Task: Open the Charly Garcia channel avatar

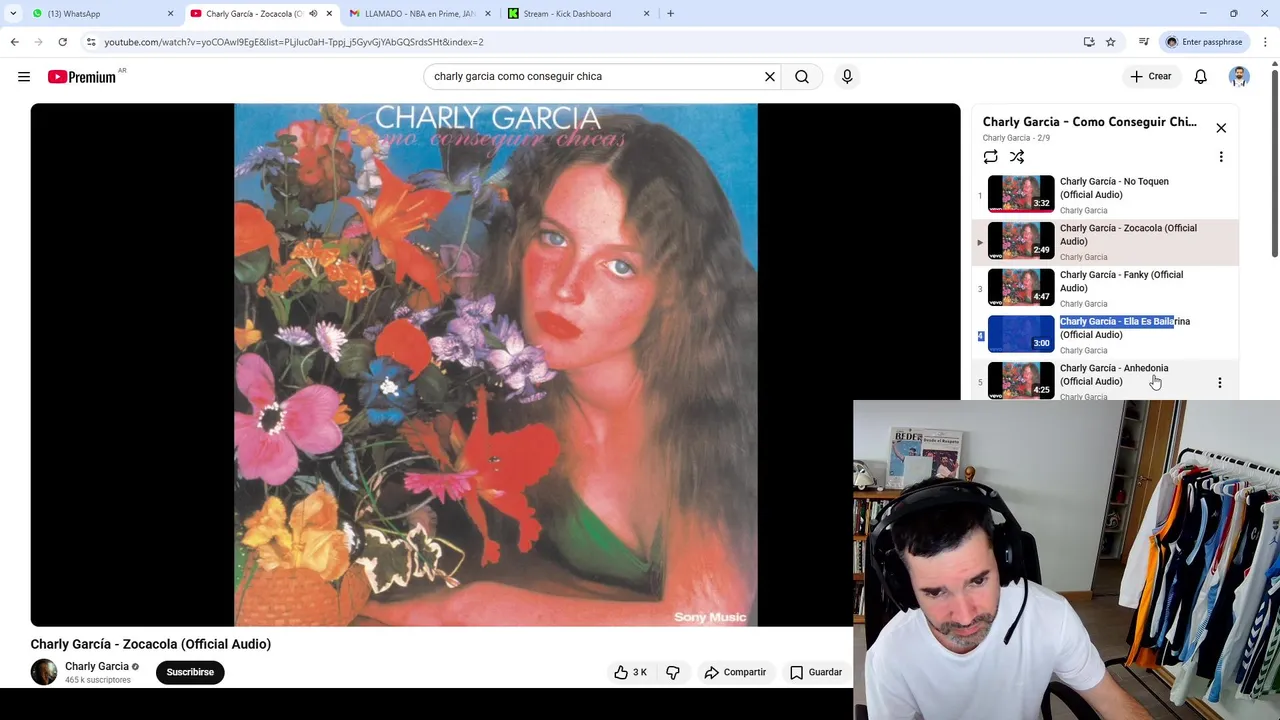Action: 44,672
